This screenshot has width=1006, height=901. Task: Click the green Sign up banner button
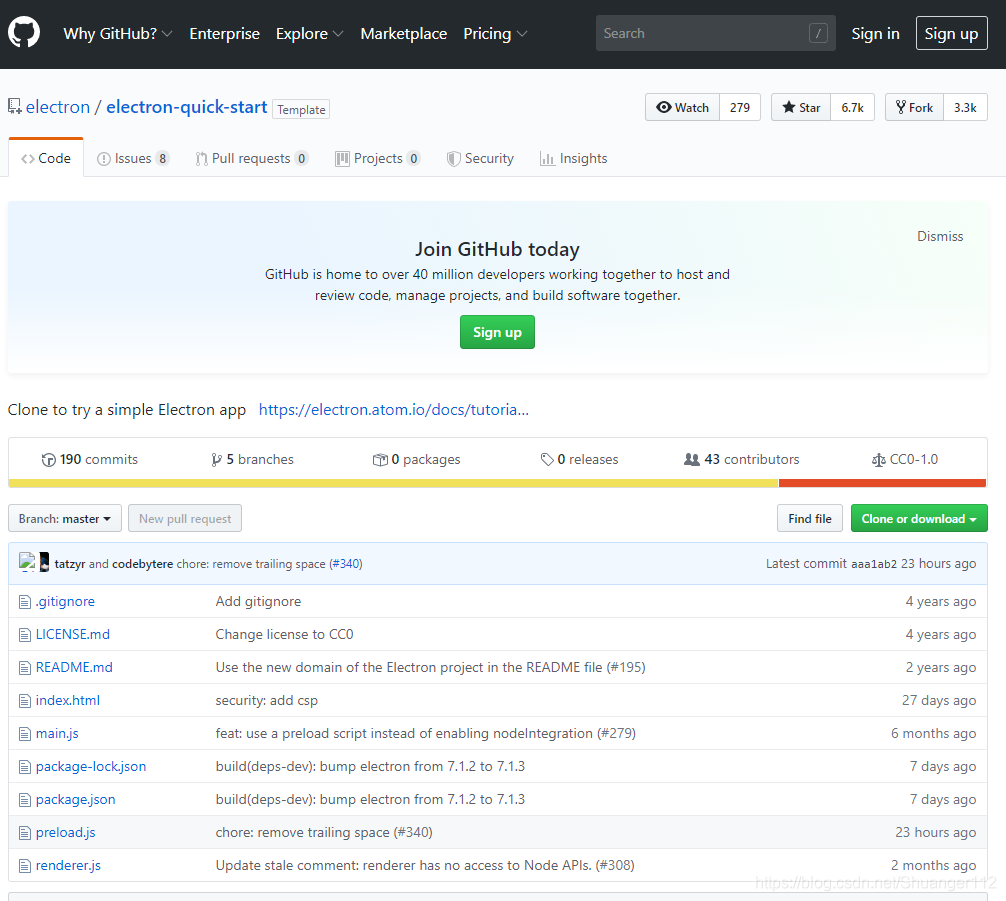(497, 332)
